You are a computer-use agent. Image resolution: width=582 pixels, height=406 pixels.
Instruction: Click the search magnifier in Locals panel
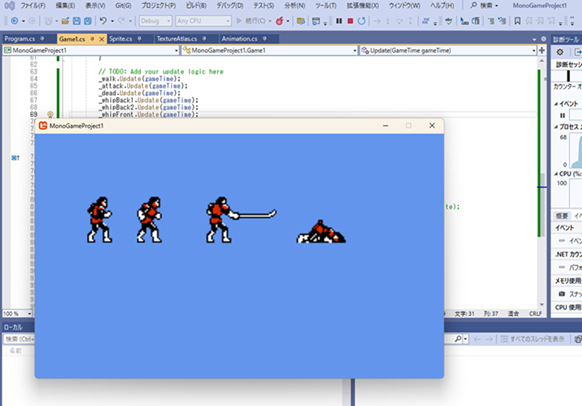click(x=458, y=339)
